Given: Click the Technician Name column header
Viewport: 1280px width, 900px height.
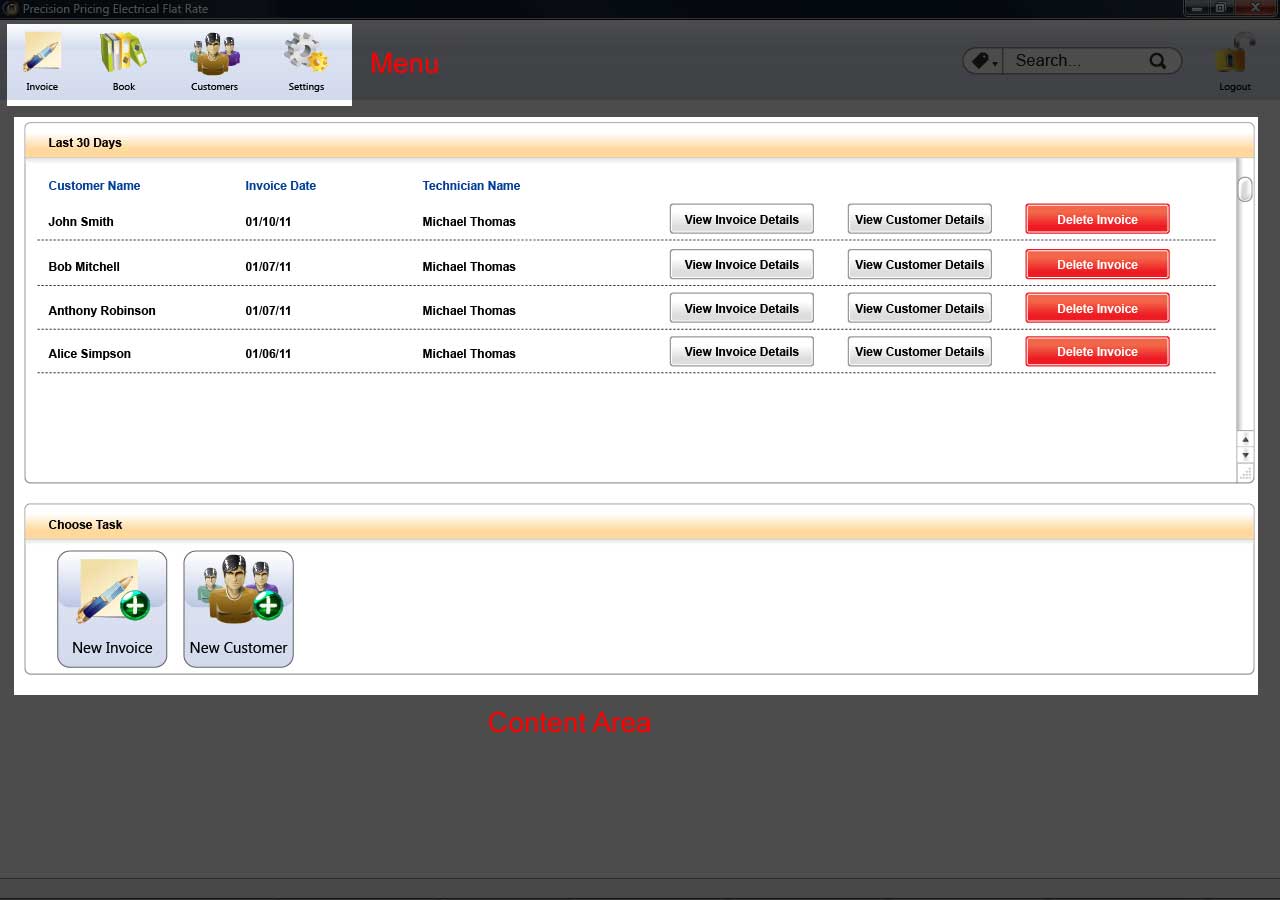Looking at the screenshot, I should (x=471, y=186).
